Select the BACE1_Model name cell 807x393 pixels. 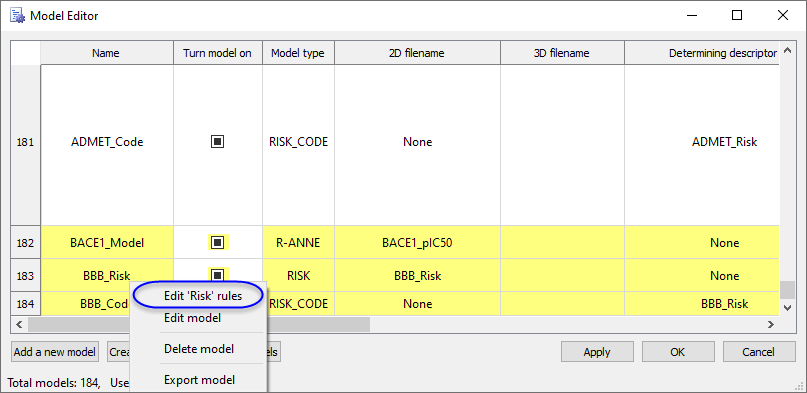107,242
